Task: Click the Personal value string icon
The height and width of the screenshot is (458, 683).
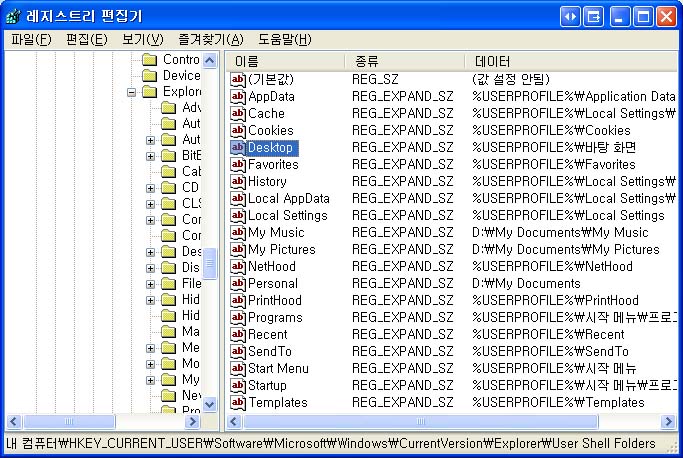Action: [x=237, y=283]
